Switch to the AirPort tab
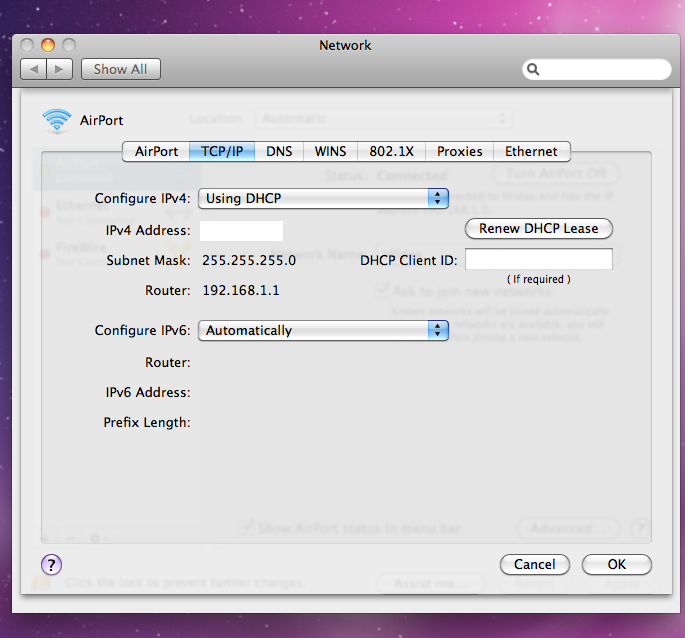The height and width of the screenshot is (638, 685). [x=156, y=151]
